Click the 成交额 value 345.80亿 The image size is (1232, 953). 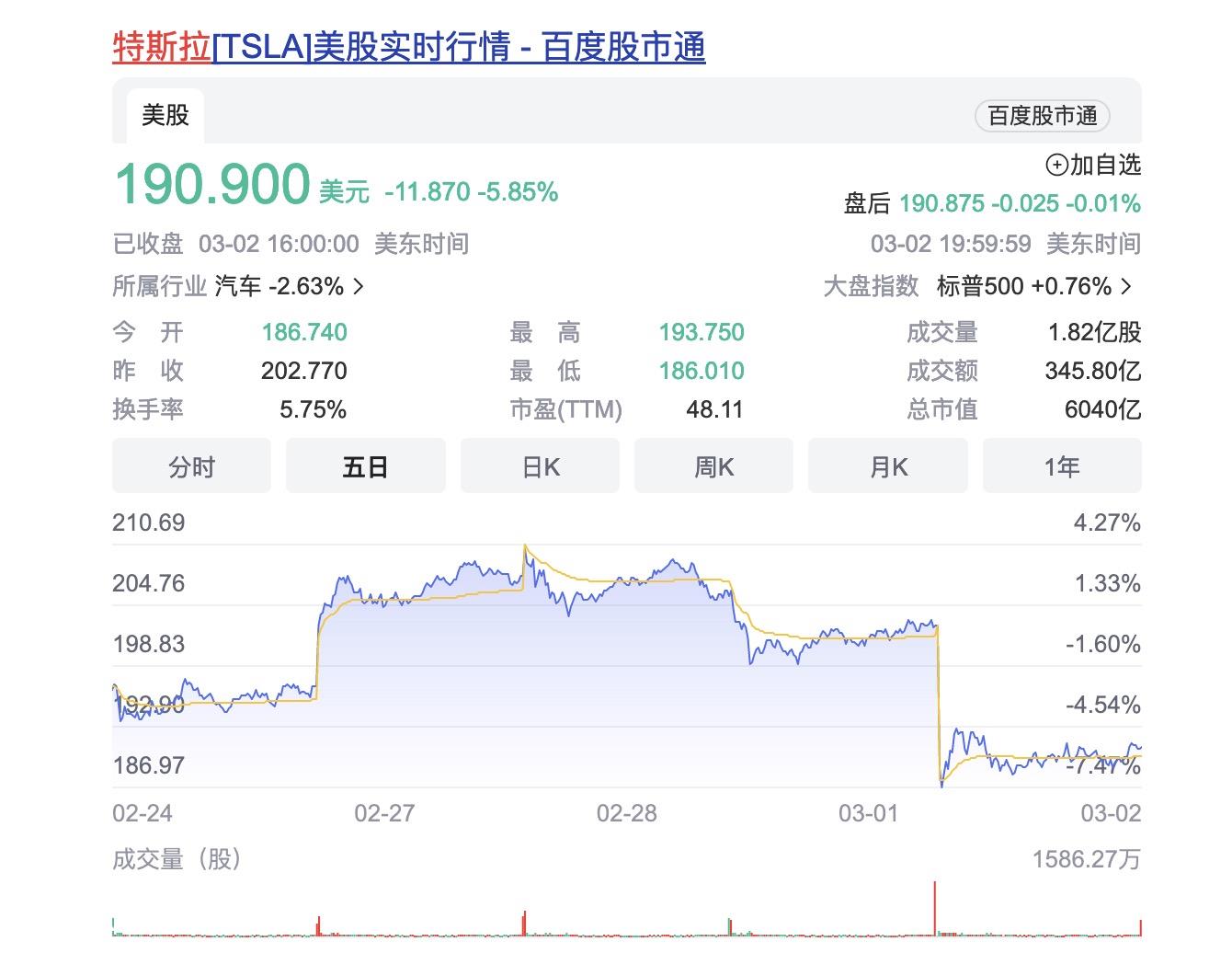pos(1093,371)
